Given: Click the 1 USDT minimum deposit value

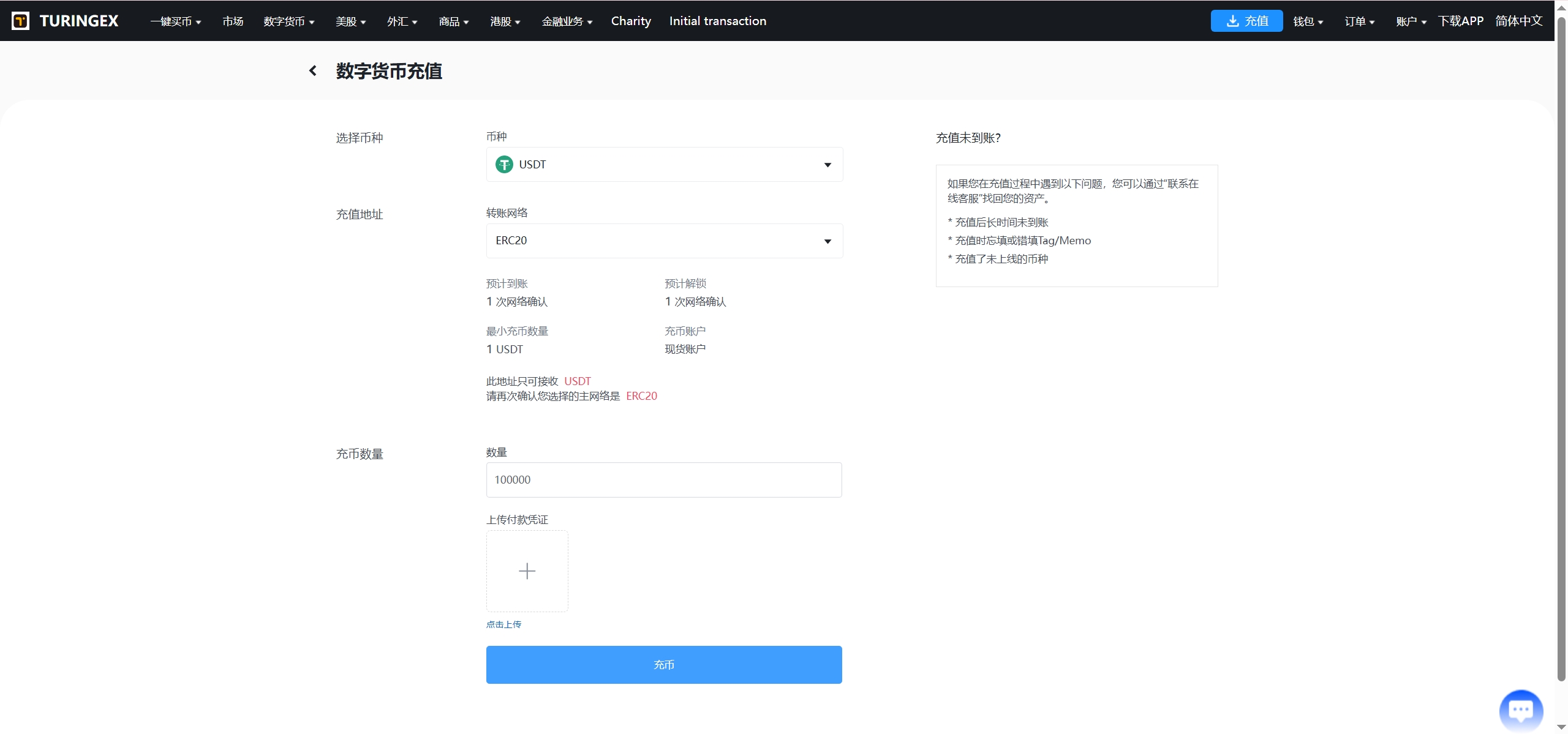Looking at the screenshot, I should 505,349.
